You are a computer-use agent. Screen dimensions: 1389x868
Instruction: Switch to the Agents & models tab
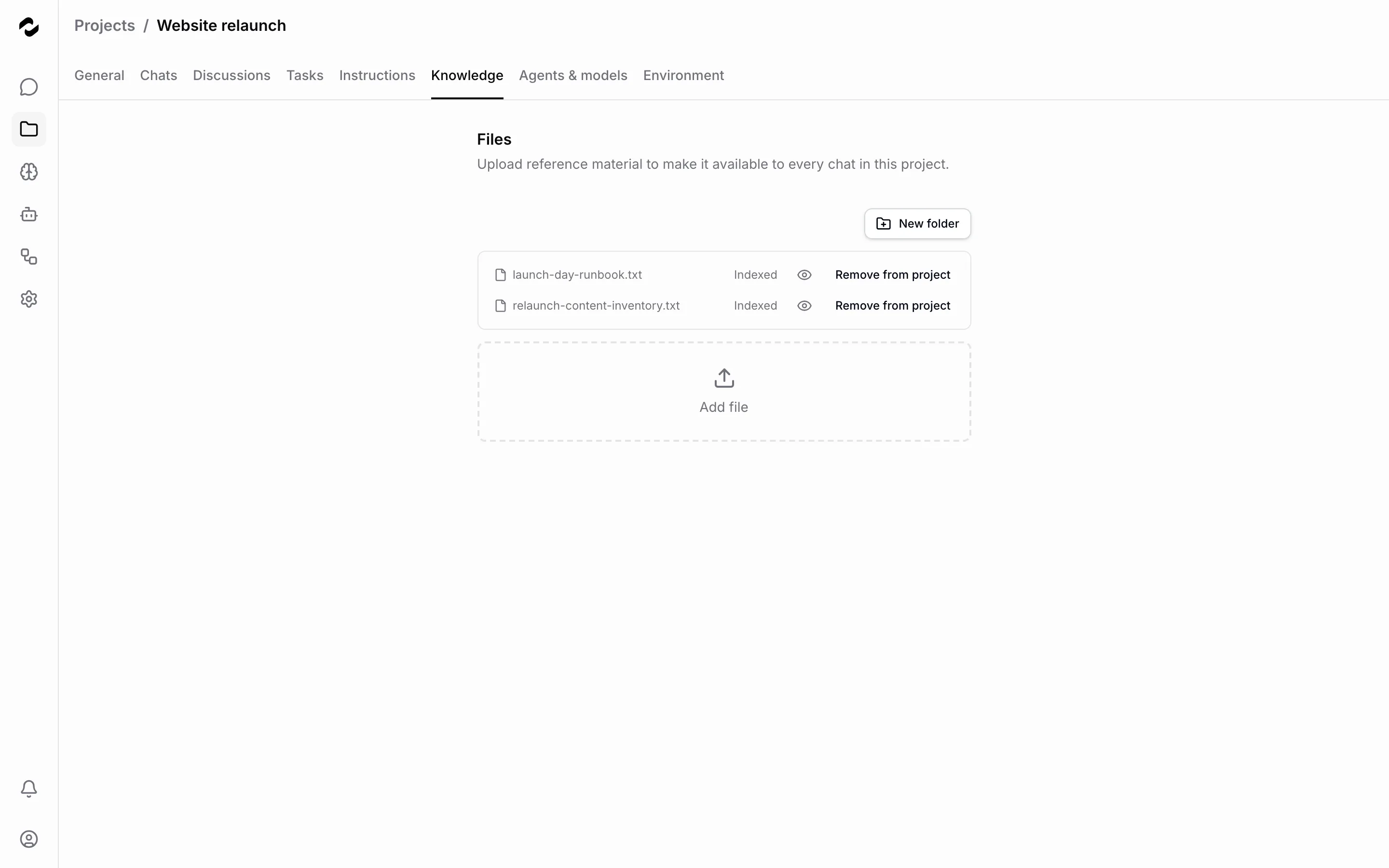pos(573,75)
